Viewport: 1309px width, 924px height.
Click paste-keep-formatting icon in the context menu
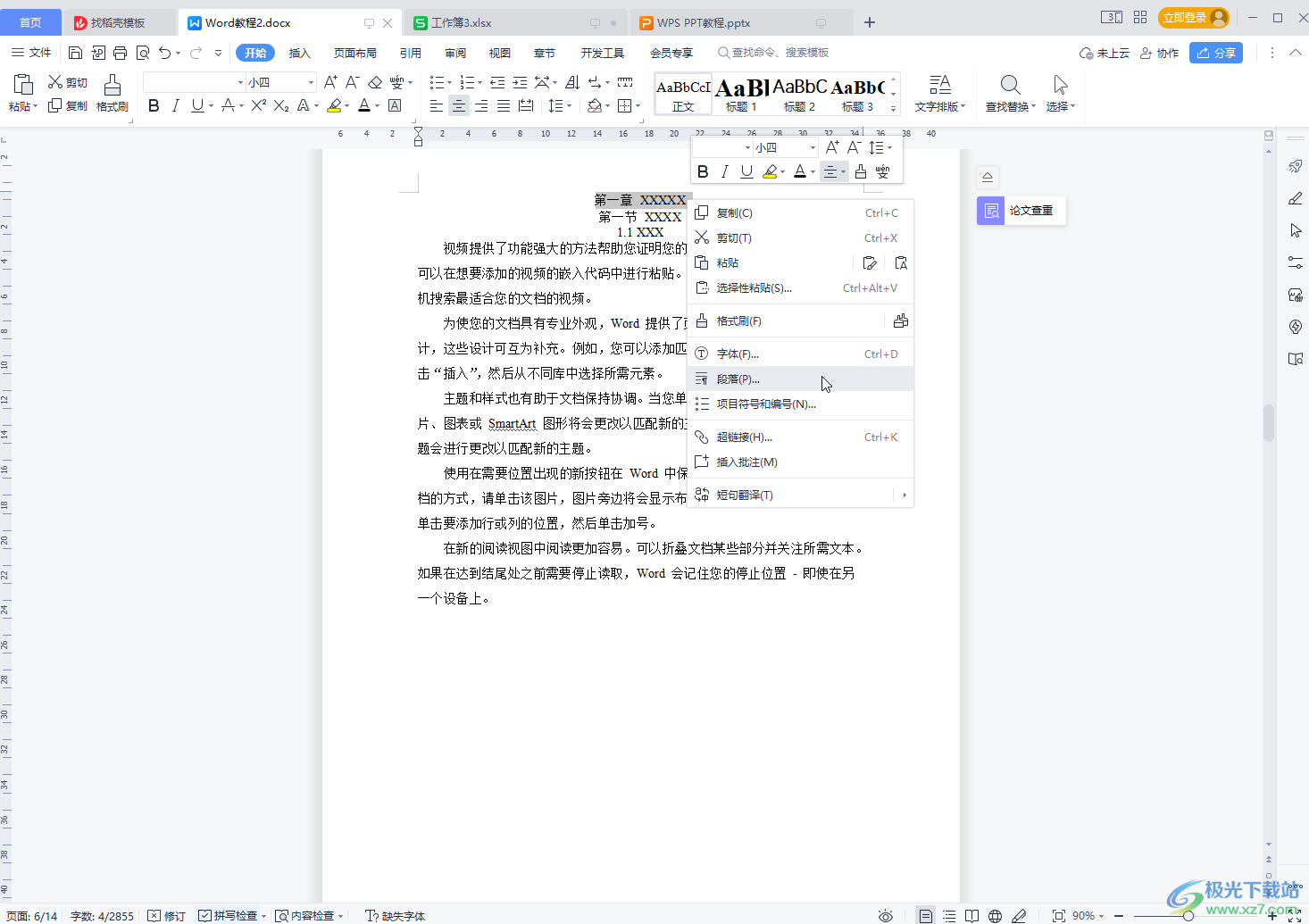point(870,262)
